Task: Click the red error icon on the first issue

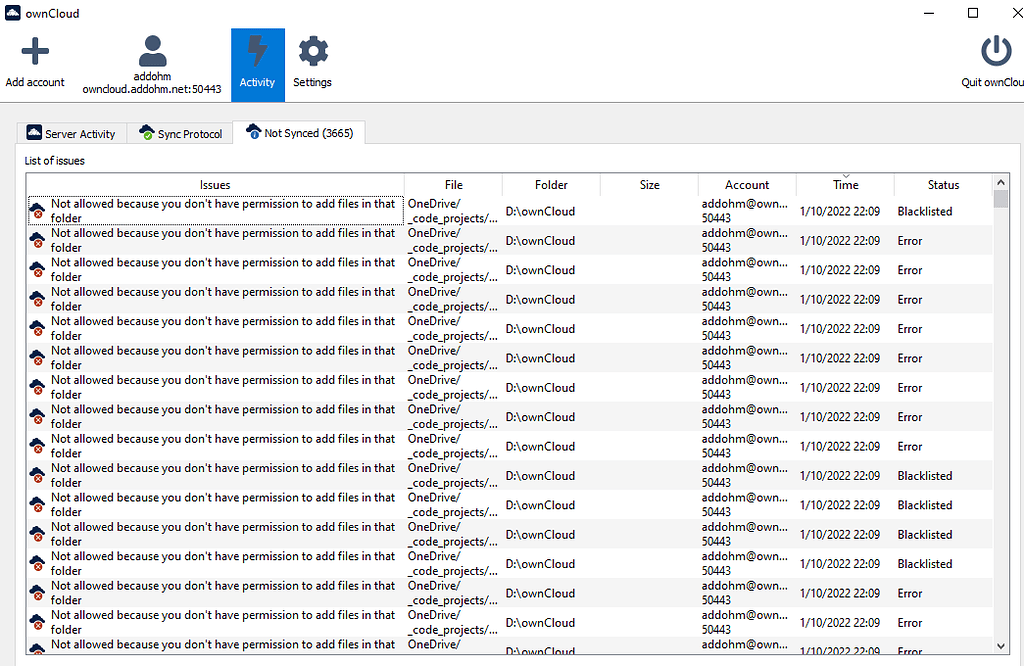Action: click(37, 211)
